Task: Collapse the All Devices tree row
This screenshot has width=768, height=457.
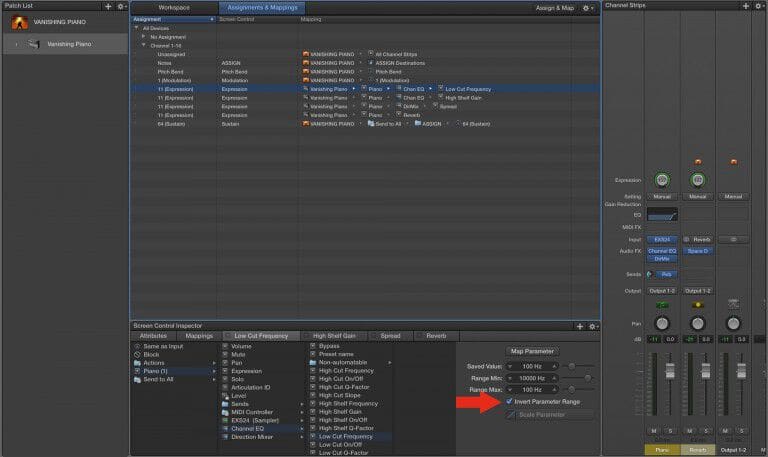Action: point(137,28)
